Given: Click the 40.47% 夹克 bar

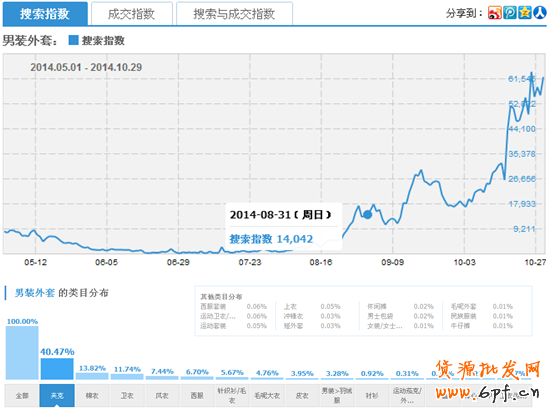Looking at the screenshot, I should click(57, 368).
